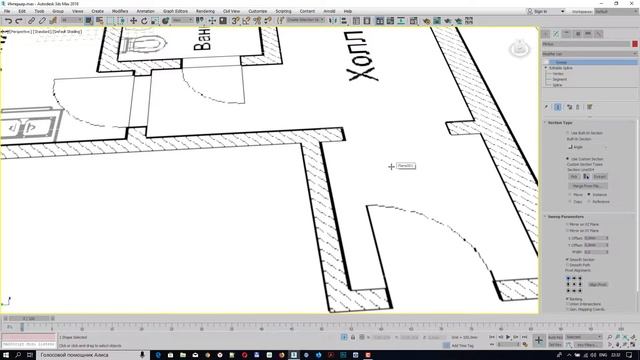Select the Use Custom Section radio
This screenshot has width=640, height=360.
click(567, 159)
